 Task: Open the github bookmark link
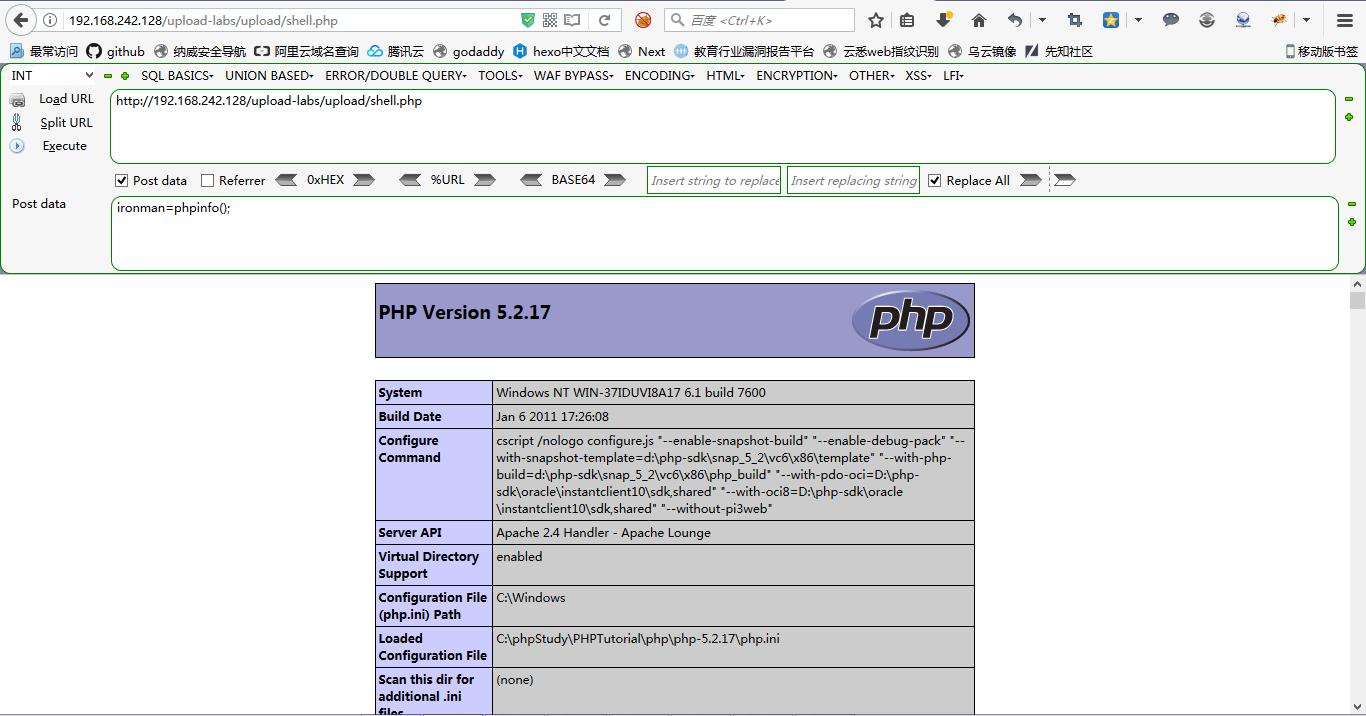(x=116, y=51)
